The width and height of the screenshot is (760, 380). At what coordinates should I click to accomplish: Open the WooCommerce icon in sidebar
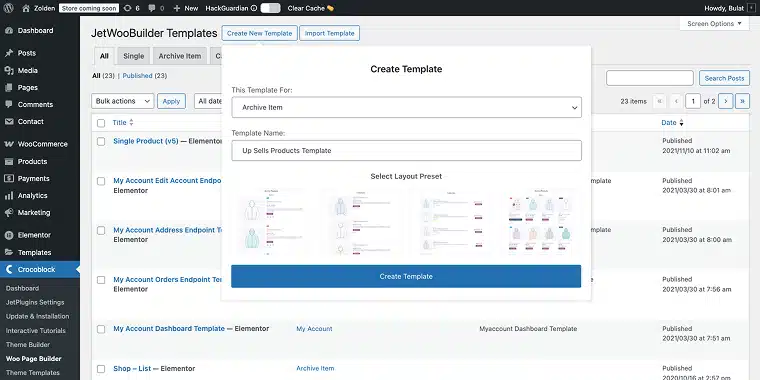click(9, 144)
